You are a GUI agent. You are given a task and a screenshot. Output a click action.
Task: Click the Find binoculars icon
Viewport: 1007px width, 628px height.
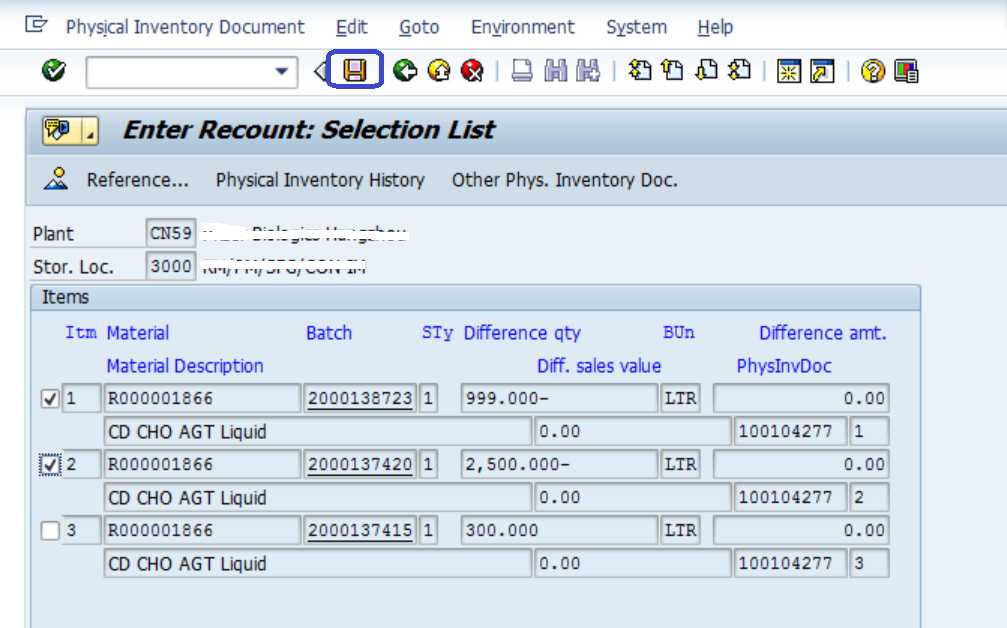tap(556, 71)
